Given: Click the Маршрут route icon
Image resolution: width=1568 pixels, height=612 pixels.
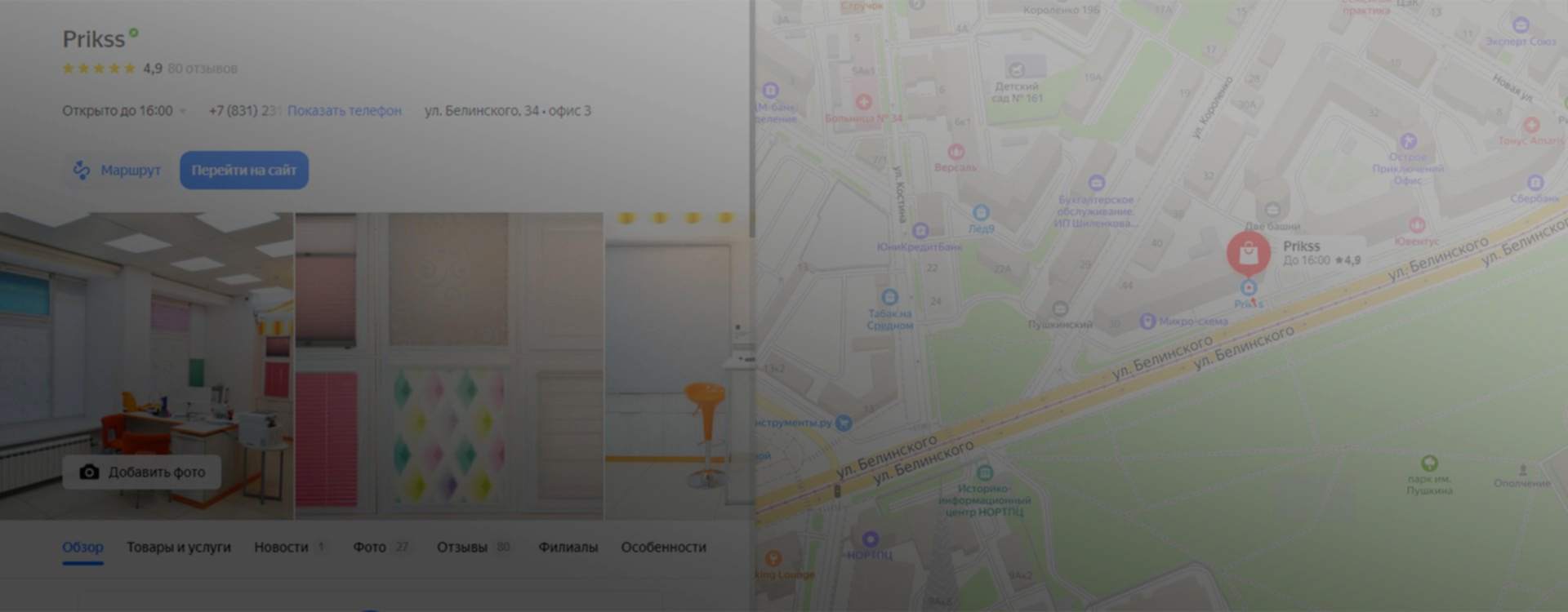Looking at the screenshot, I should 82,170.
